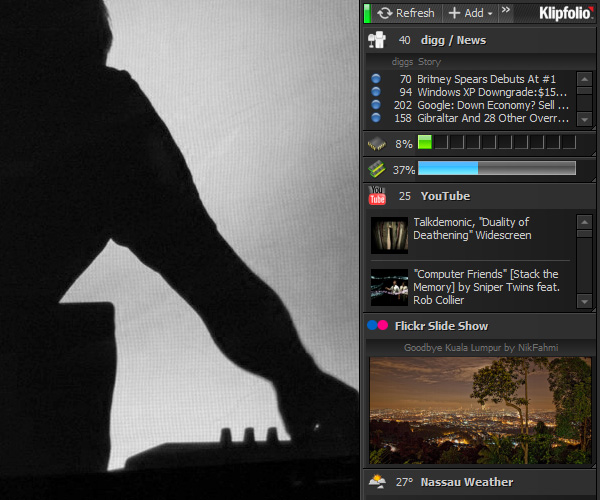Click the Nassau Weather sun-cloud icon
Screen dimensions: 600x500
click(x=377, y=481)
